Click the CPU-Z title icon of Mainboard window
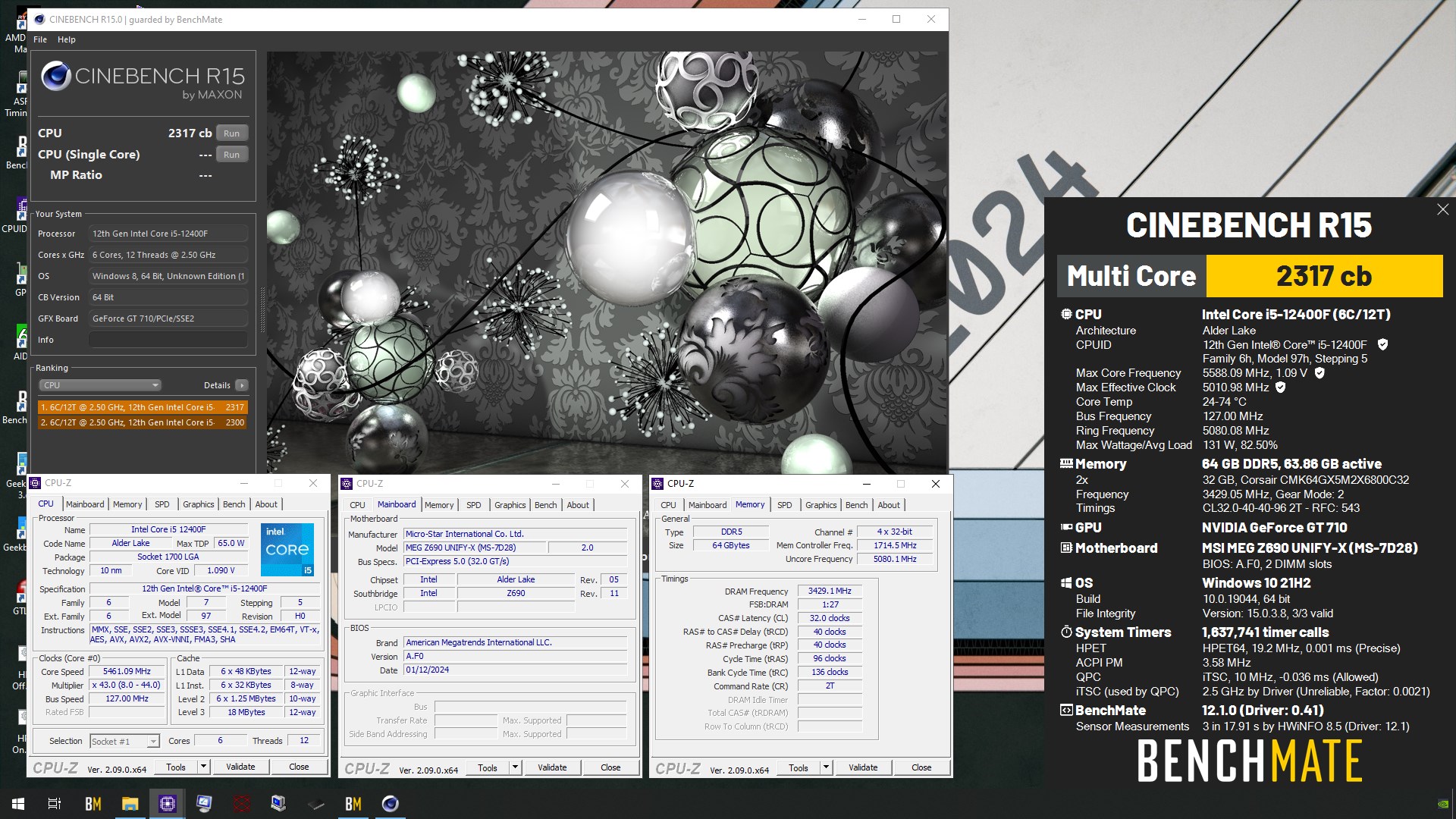The image size is (1456, 819). click(347, 484)
